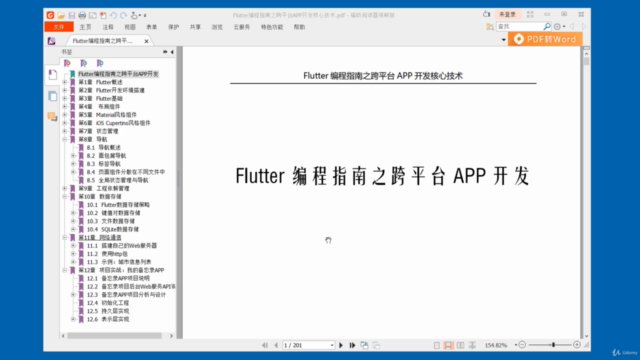Click the second bookmark toolbar icon
This screenshot has height=360, width=640.
[84, 63]
